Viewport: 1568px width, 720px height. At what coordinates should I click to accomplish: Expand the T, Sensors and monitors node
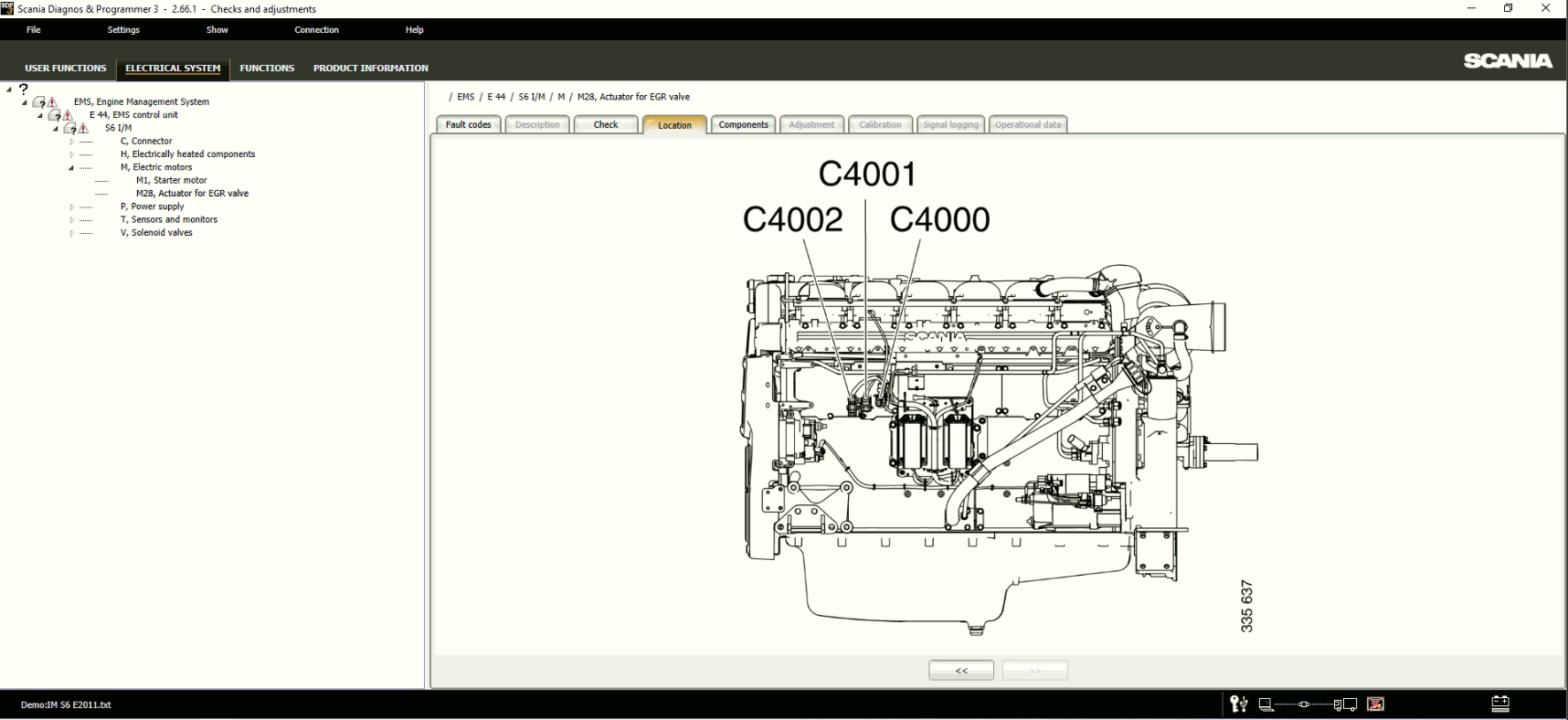71,220
